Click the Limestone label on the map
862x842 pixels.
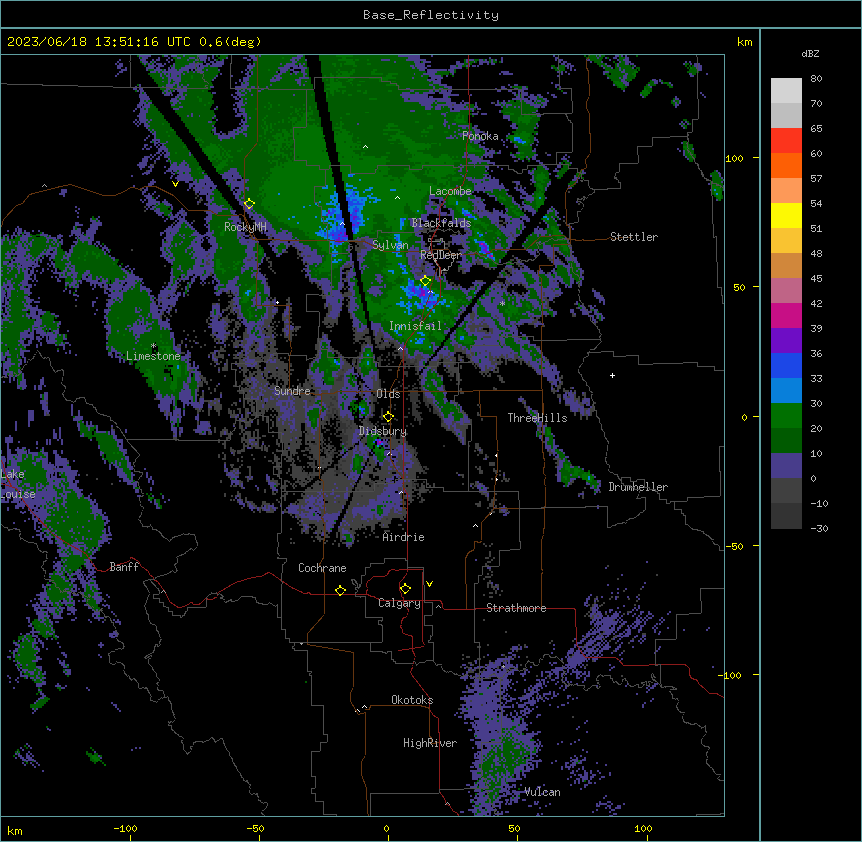(153, 356)
